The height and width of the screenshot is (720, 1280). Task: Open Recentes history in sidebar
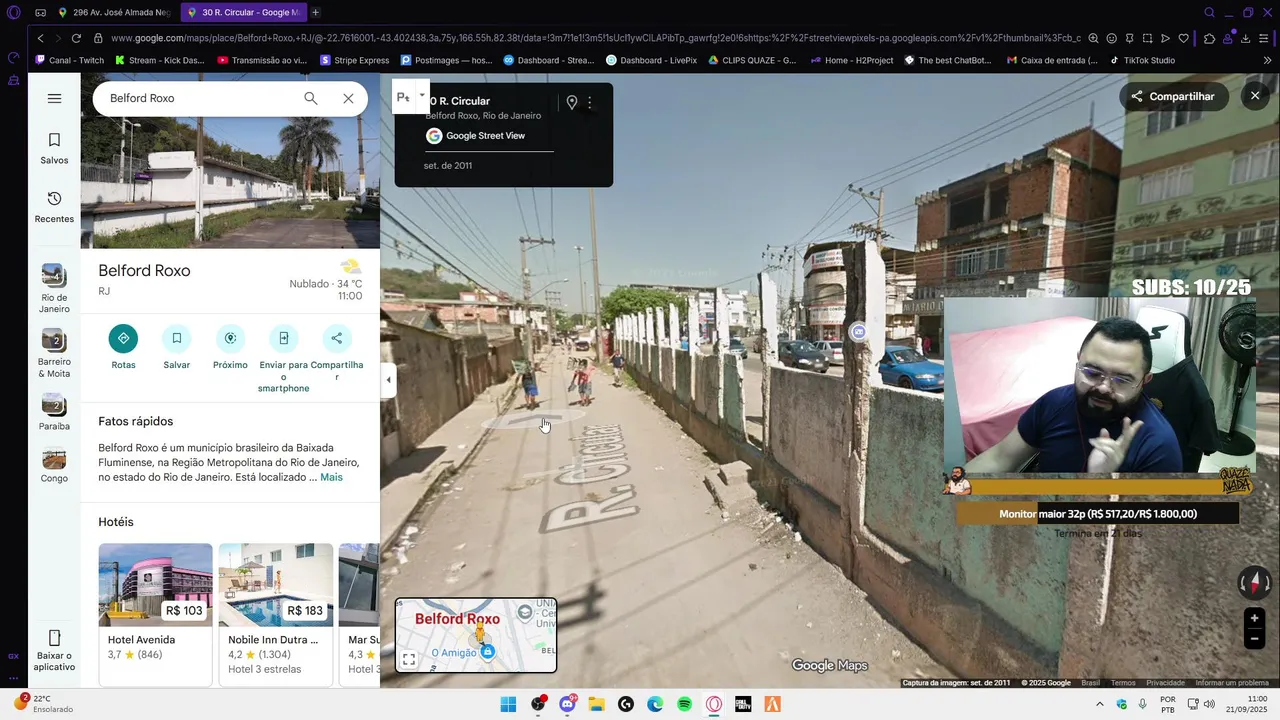(x=54, y=207)
